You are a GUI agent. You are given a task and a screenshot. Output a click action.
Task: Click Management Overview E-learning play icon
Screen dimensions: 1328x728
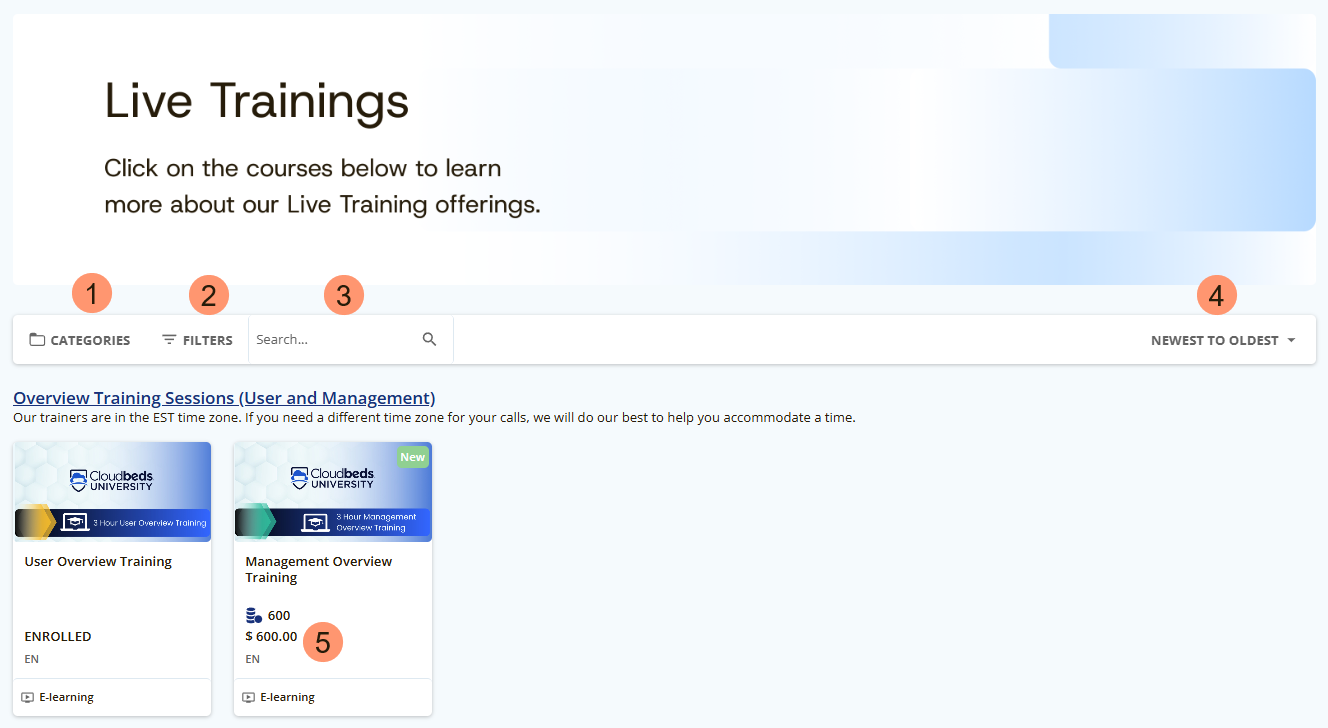pos(249,697)
